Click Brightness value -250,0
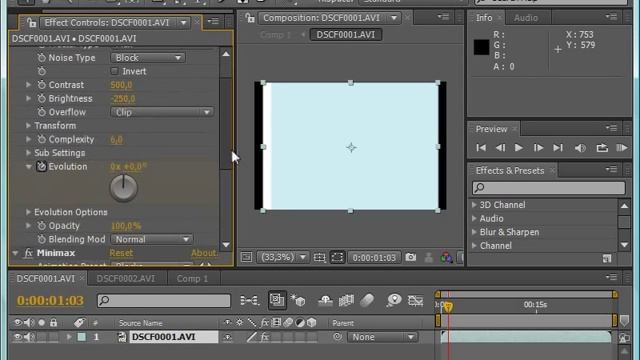Viewport: 640px width, 360px height. coord(123,98)
